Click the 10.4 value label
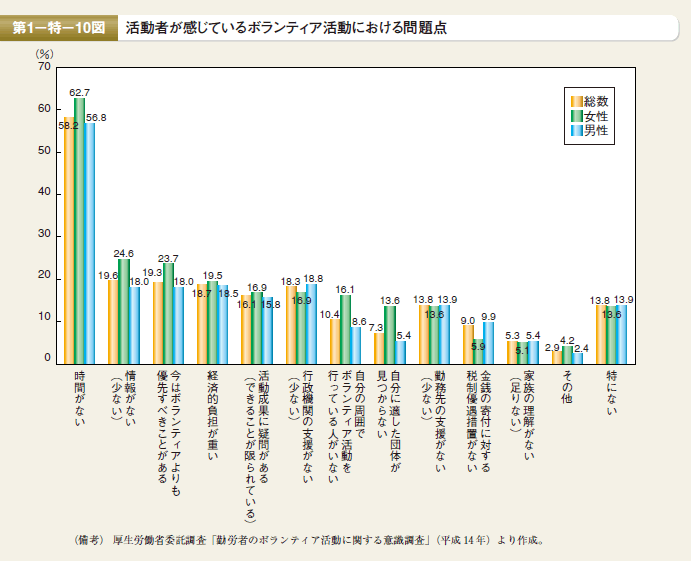Image resolution: width=691 pixels, height=561 pixels. (x=329, y=314)
